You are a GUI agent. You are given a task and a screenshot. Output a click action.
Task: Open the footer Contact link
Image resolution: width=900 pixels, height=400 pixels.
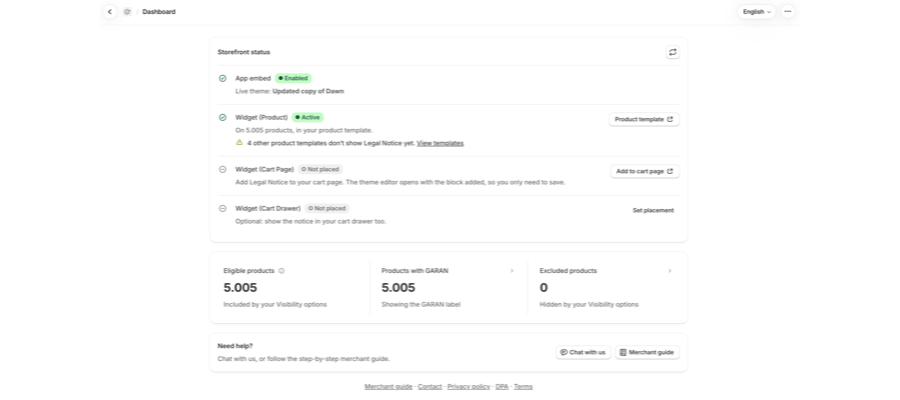pos(430,387)
